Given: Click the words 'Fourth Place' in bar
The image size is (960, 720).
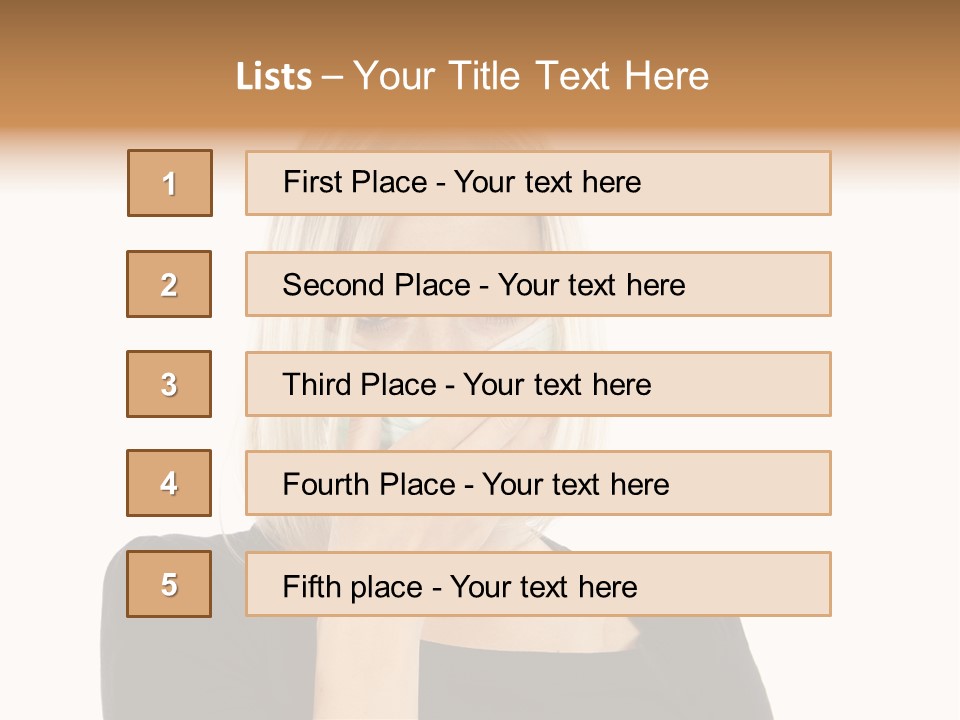Looking at the screenshot, I should [x=369, y=484].
